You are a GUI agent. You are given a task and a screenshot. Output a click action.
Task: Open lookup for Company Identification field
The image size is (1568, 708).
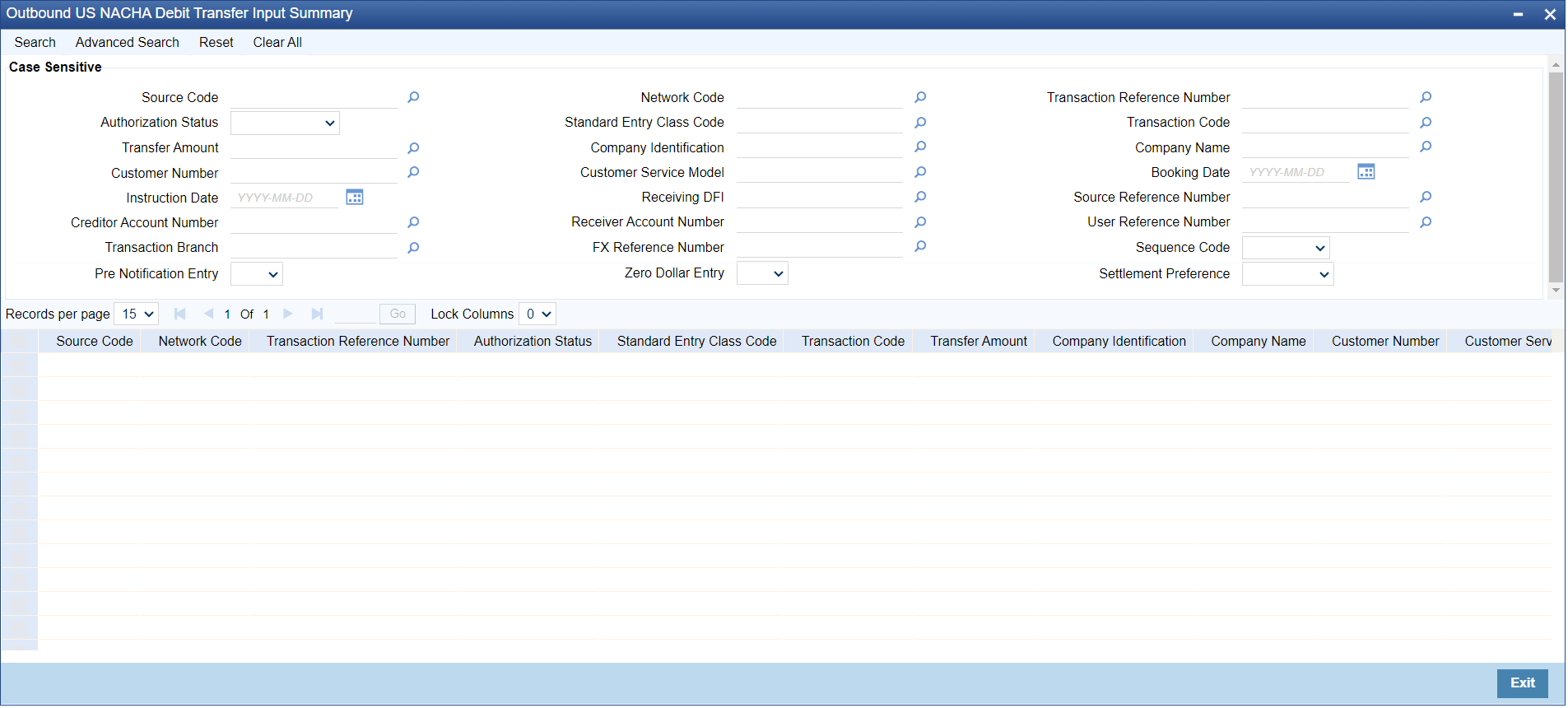coord(920,147)
